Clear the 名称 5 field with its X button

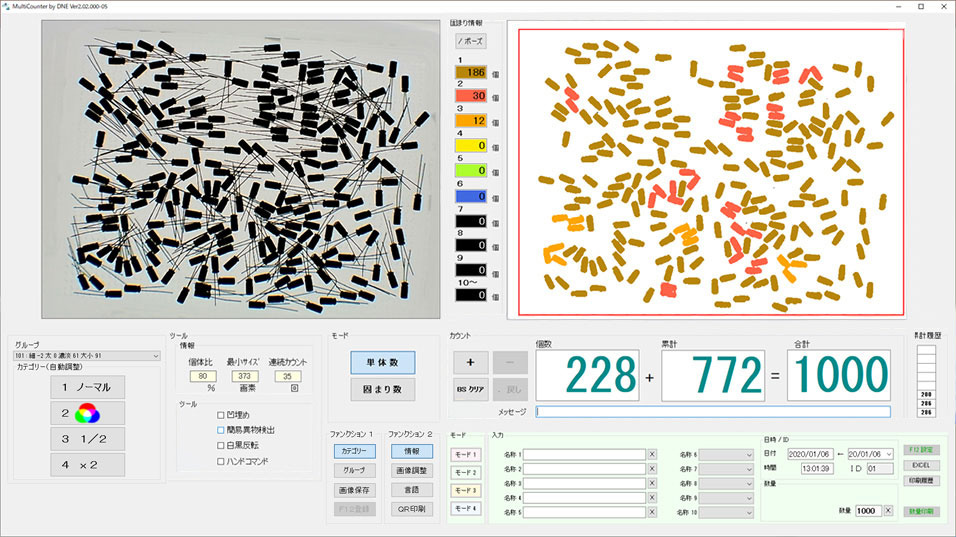pos(652,512)
